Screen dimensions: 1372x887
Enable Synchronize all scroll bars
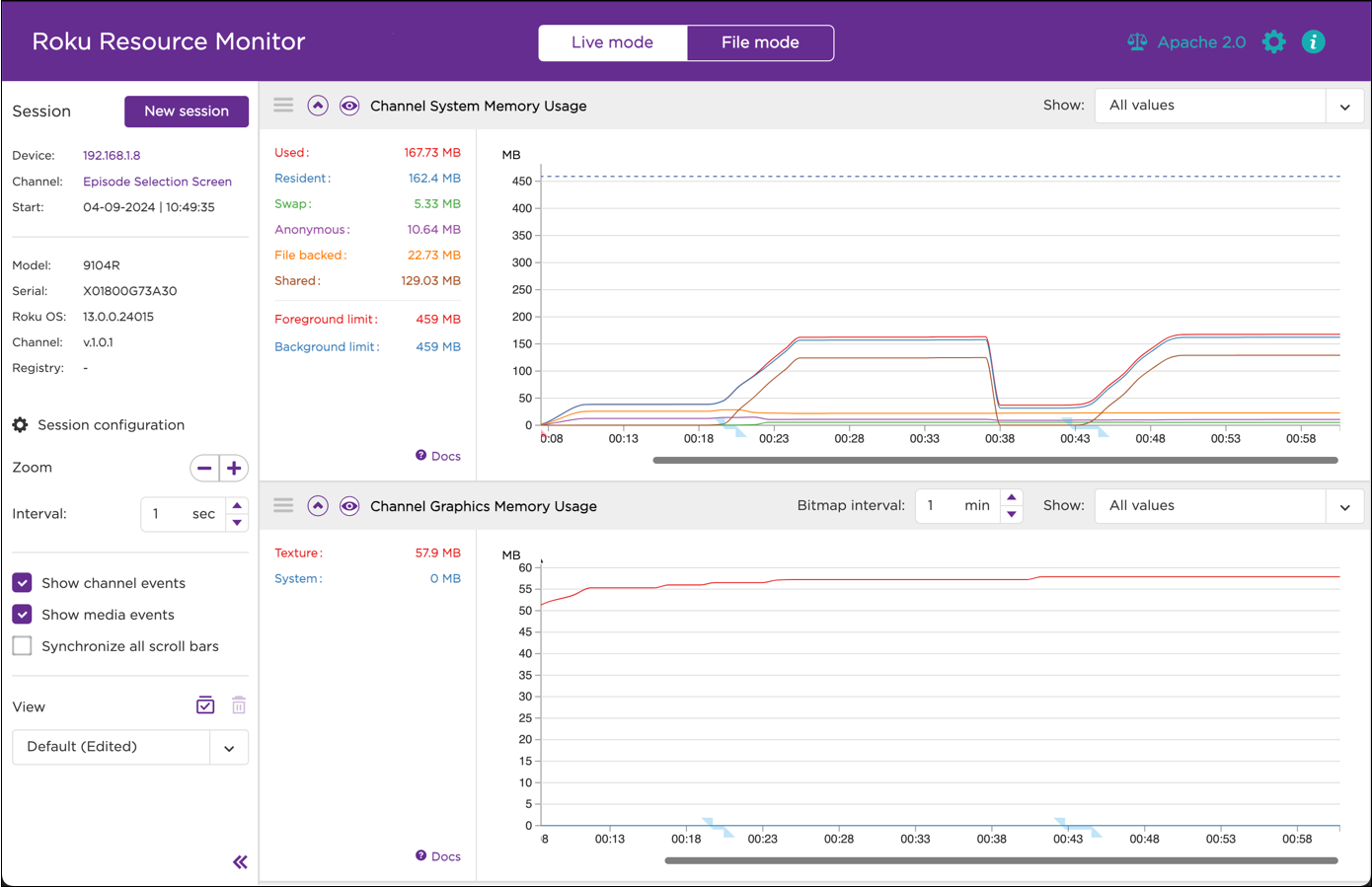pos(22,645)
